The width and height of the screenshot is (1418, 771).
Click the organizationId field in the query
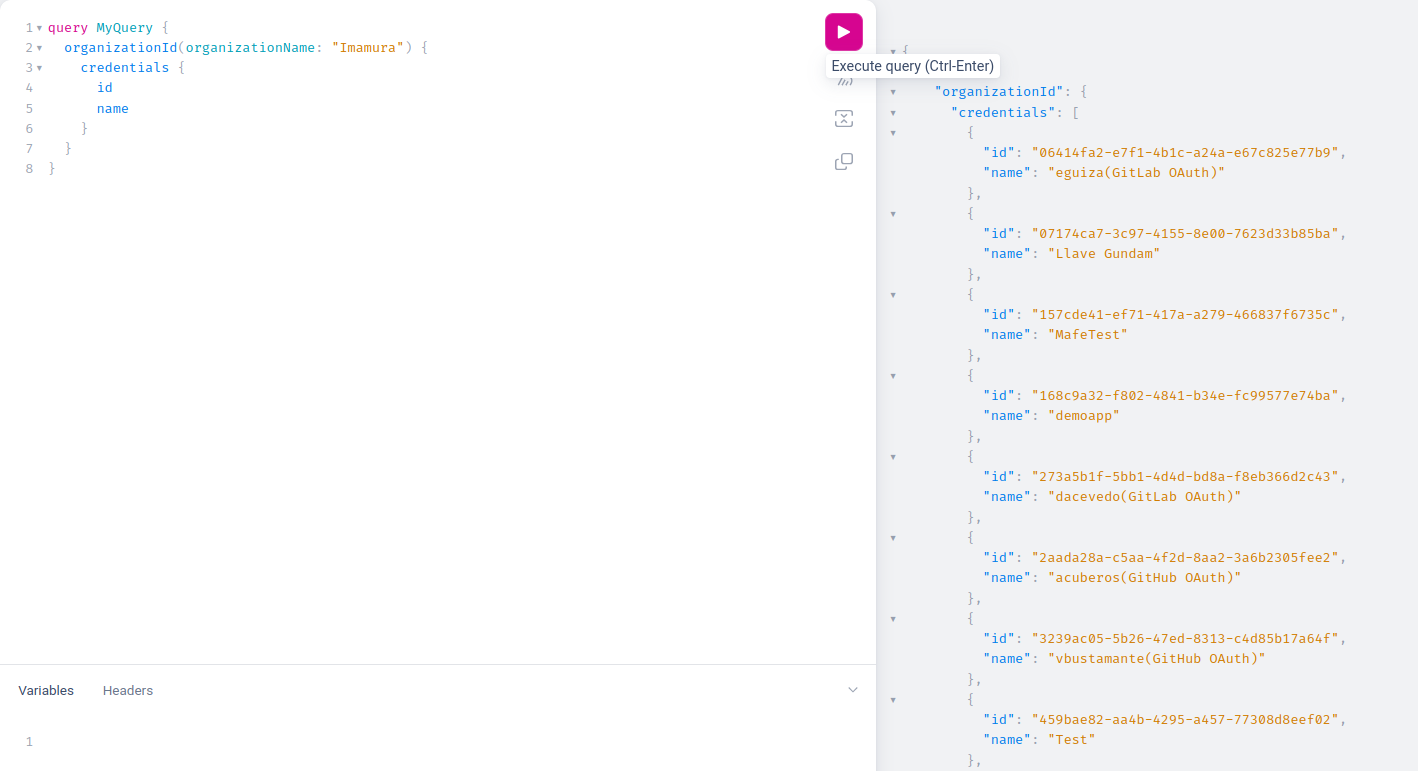coord(121,47)
